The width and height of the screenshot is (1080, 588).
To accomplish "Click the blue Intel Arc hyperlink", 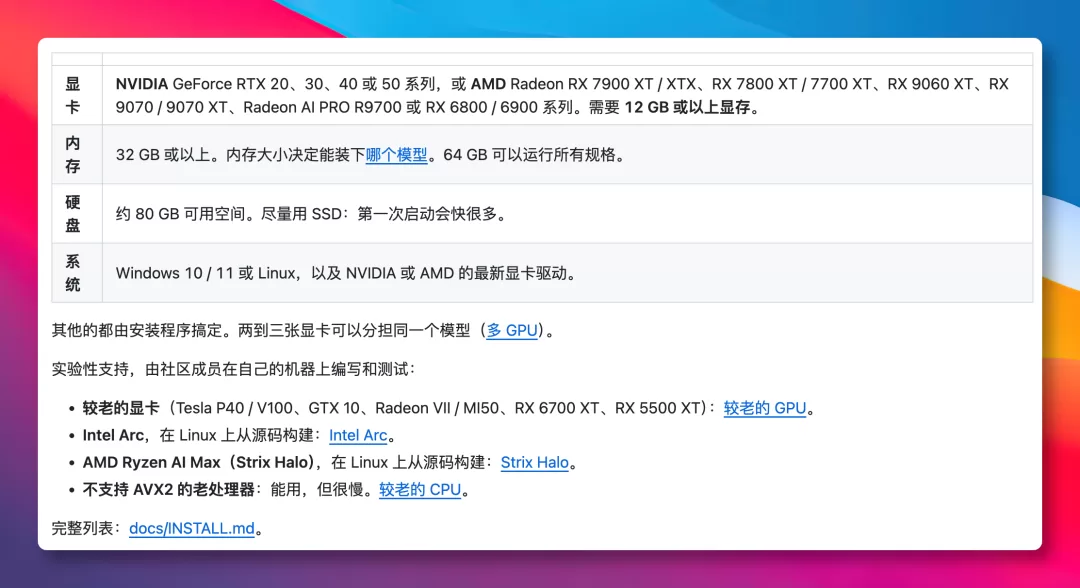I will point(358,435).
